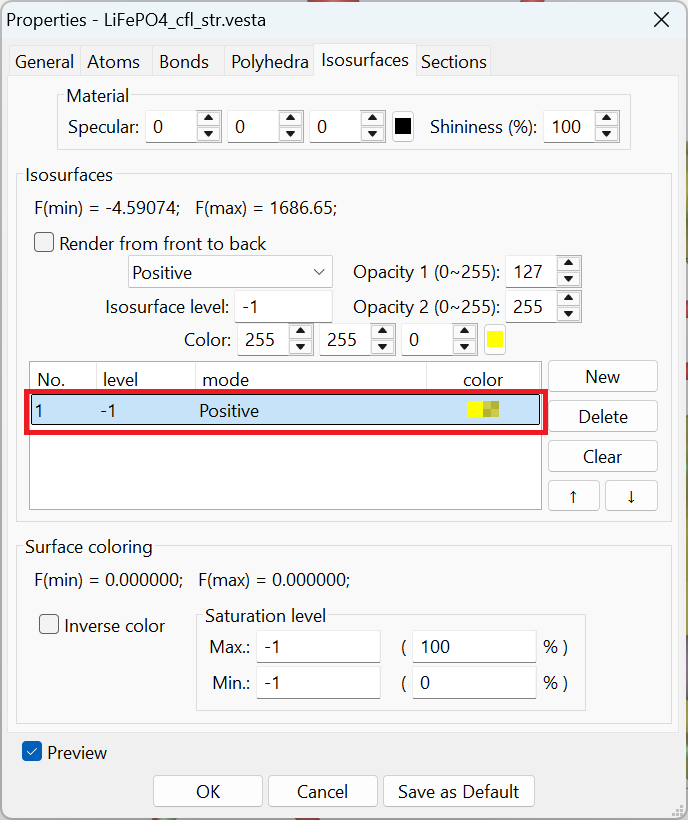Increase Shininess value with up spinner
The width and height of the screenshot is (688, 820).
[607, 119]
